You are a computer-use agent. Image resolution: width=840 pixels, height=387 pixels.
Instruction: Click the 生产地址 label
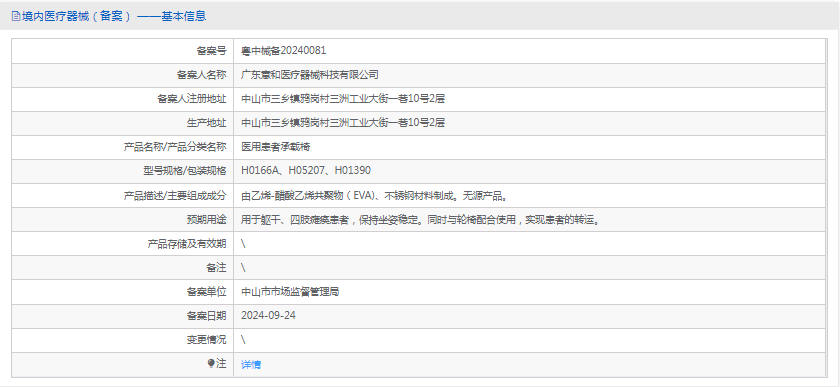point(206,123)
